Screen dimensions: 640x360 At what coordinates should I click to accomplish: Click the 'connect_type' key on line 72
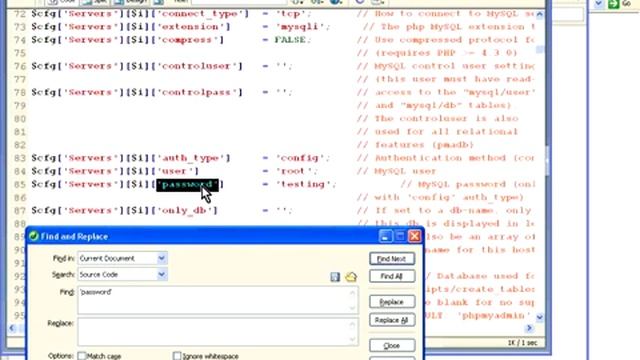click(x=203, y=14)
